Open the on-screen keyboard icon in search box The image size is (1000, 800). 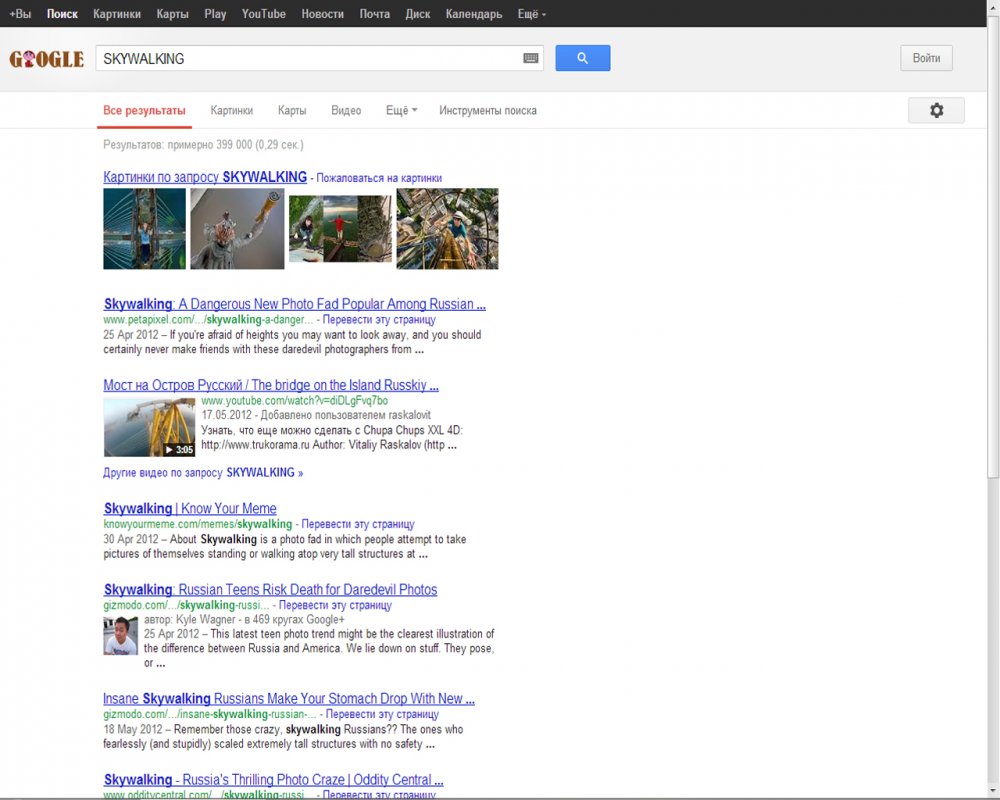(x=531, y=58)
